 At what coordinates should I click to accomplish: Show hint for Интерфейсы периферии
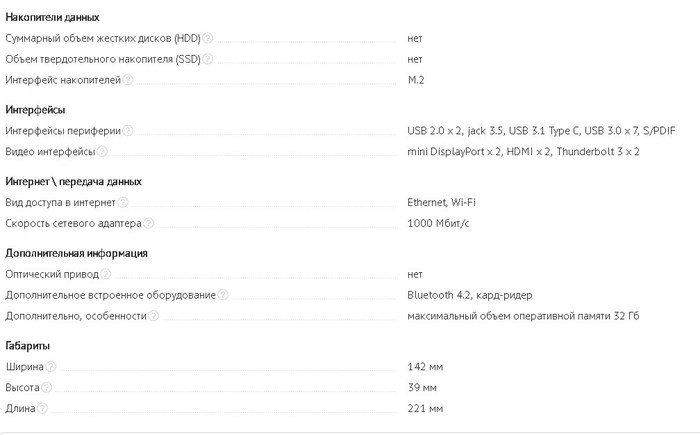tap(128, 130)
